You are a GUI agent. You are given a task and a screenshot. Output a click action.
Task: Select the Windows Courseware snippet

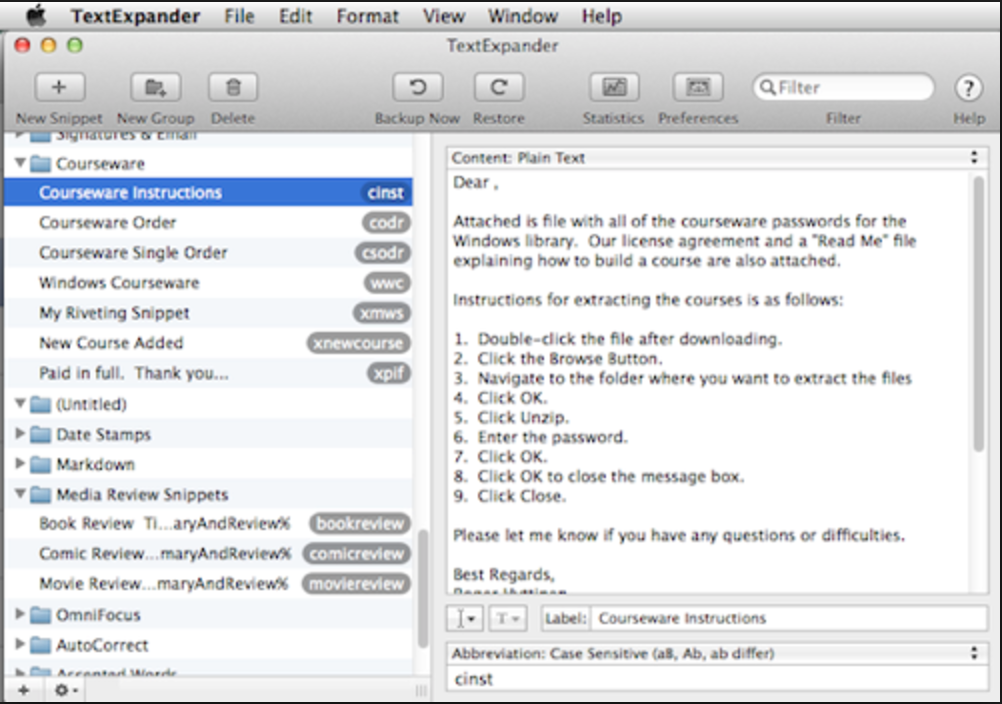coord(208,282)
